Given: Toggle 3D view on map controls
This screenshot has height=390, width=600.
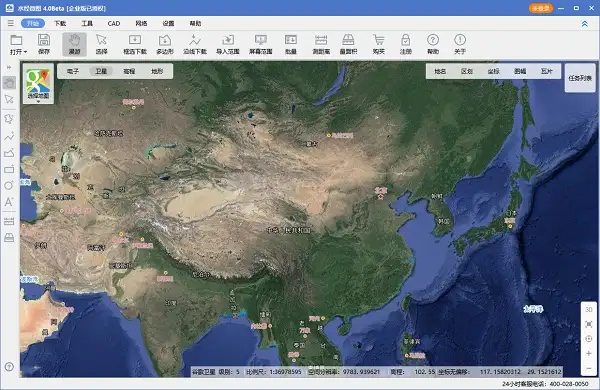Looking at the screenshot, I should [589, 309].
